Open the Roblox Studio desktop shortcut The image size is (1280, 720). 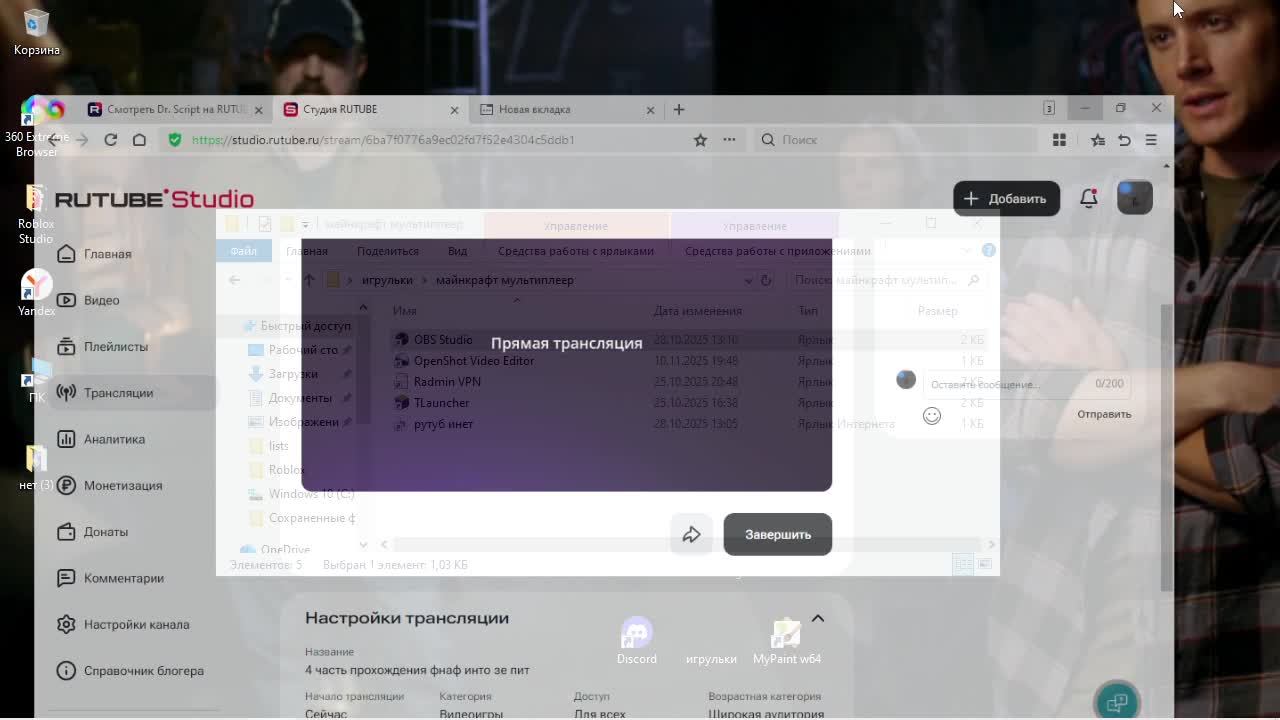pos(36,214)
